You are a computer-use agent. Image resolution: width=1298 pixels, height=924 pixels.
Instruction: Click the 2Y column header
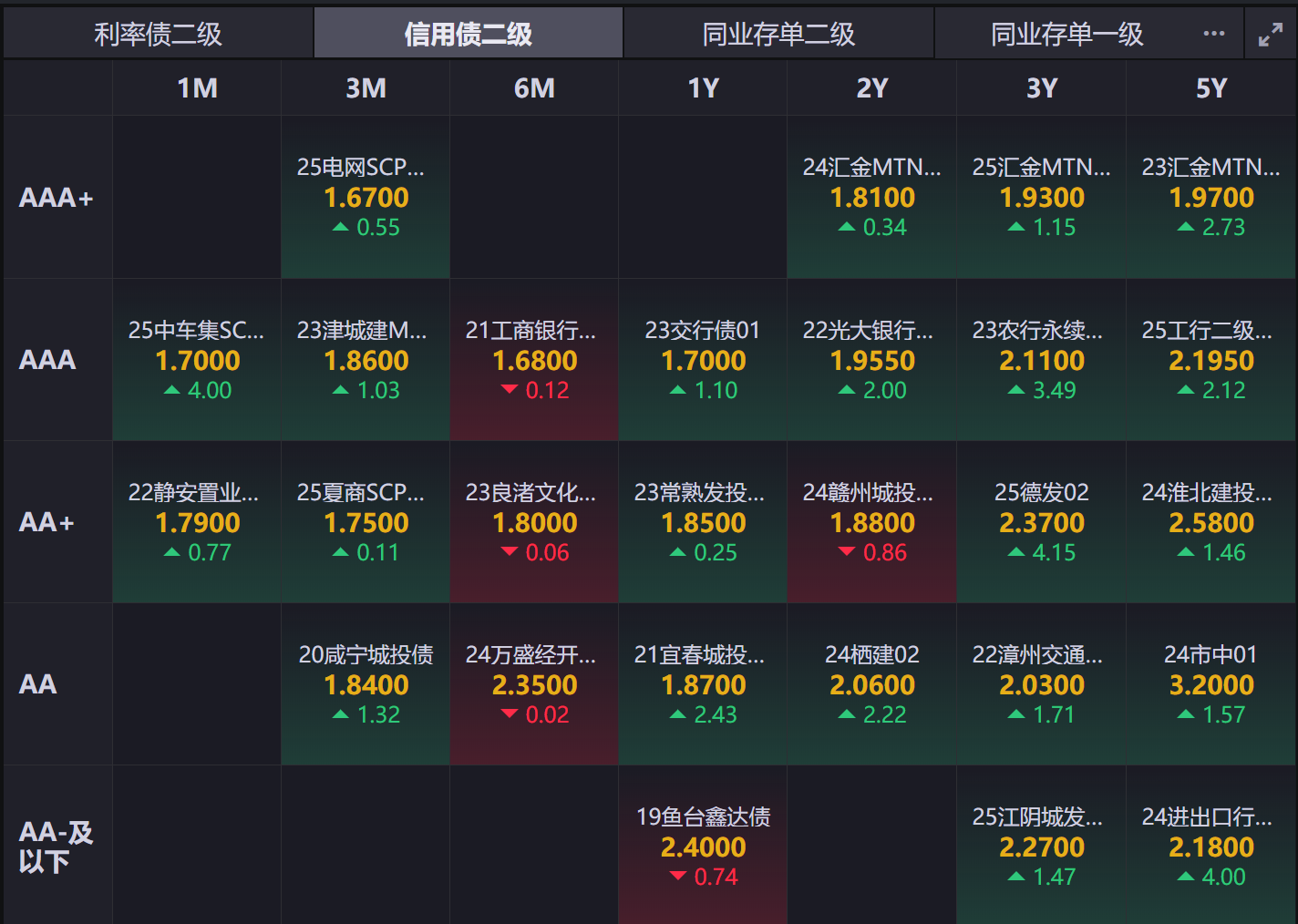872,88
